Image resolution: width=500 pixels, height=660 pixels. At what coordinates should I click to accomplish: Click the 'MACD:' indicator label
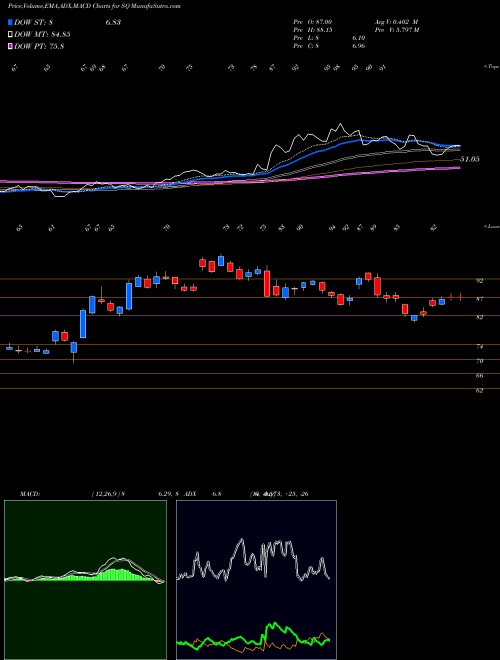click(x=29, y=494)
